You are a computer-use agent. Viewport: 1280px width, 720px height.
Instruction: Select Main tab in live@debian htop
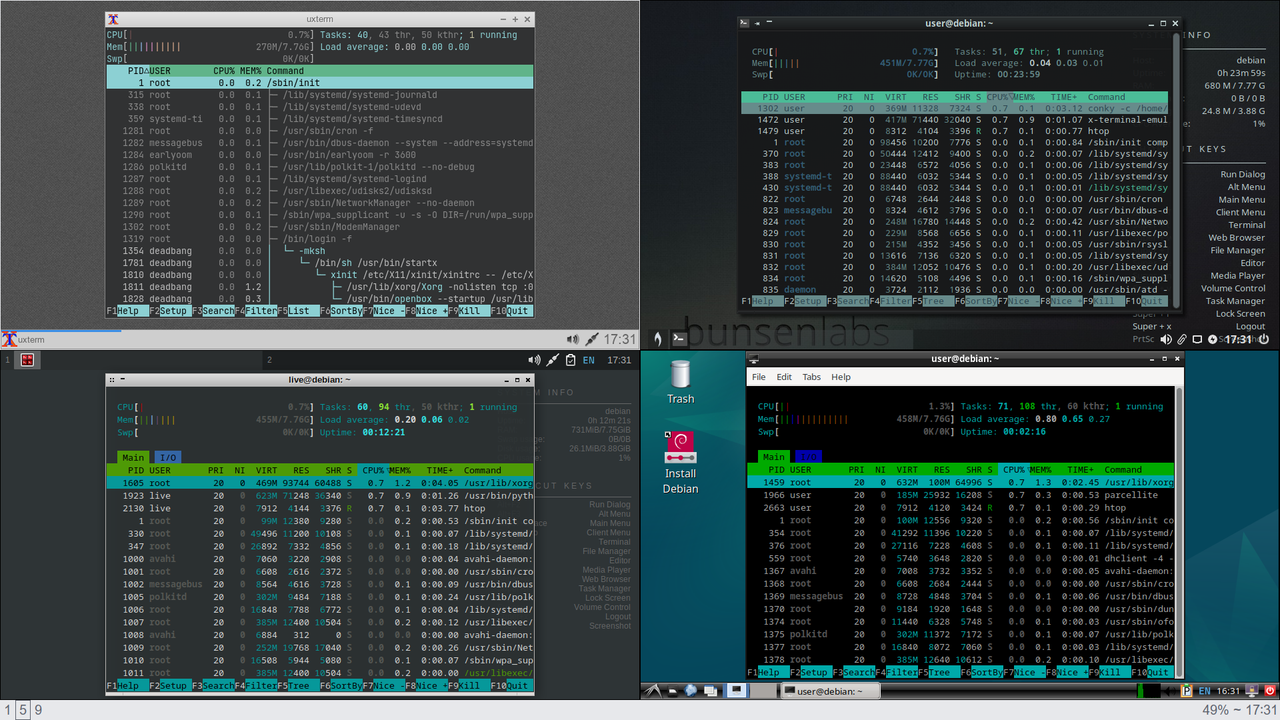(132, 457)
